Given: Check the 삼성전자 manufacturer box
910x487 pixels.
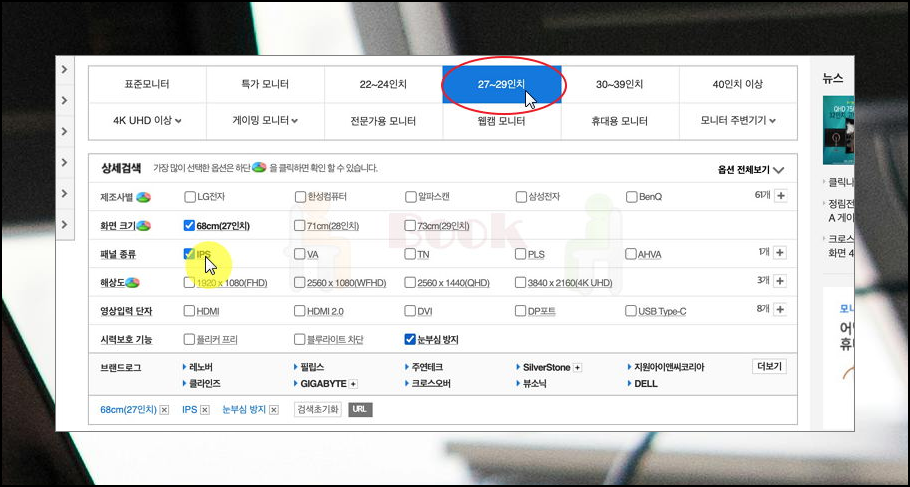Looking at the screenshot, I should 521,197.
